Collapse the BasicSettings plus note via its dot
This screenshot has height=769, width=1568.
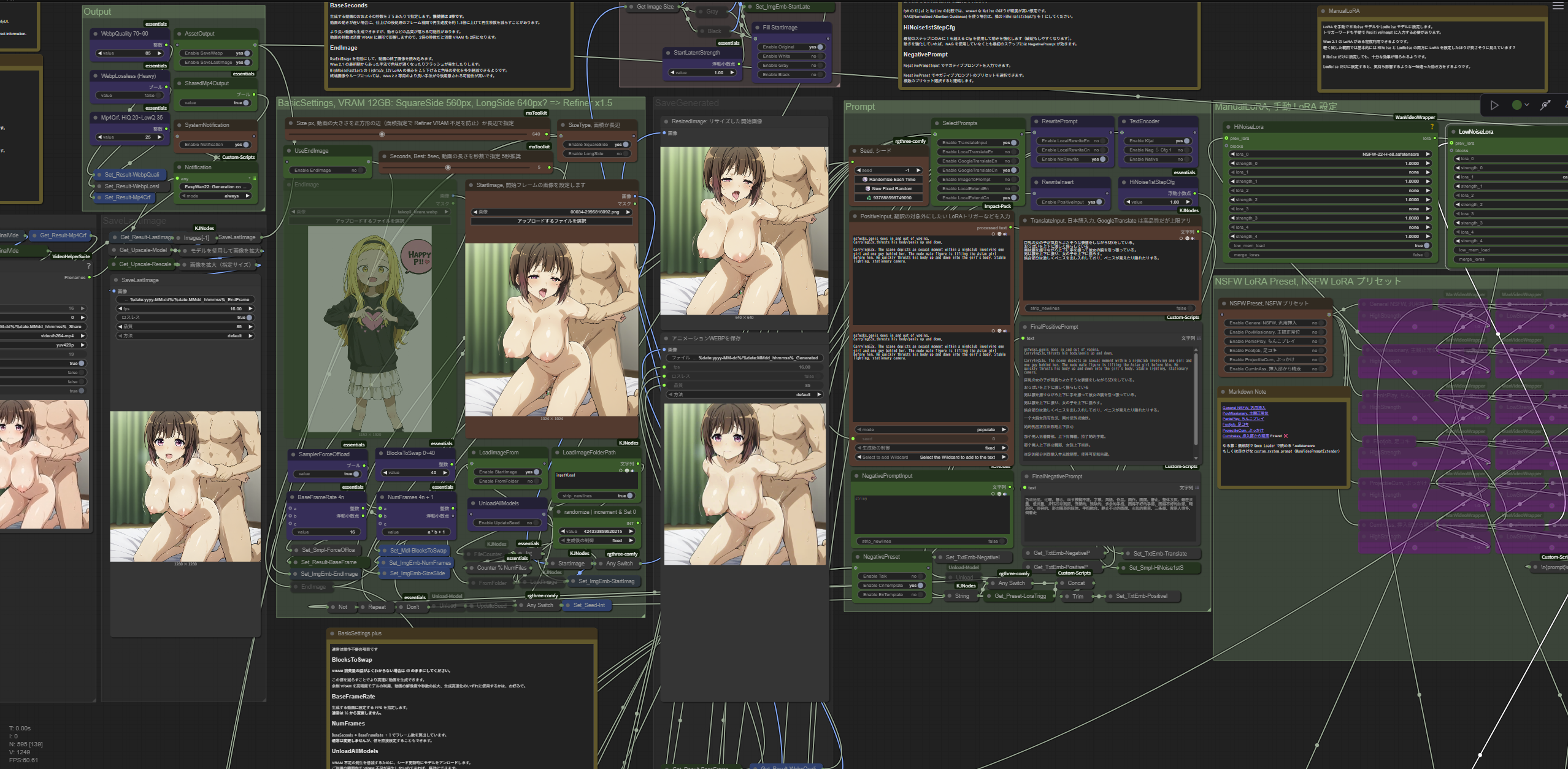(x=332, y=633)
